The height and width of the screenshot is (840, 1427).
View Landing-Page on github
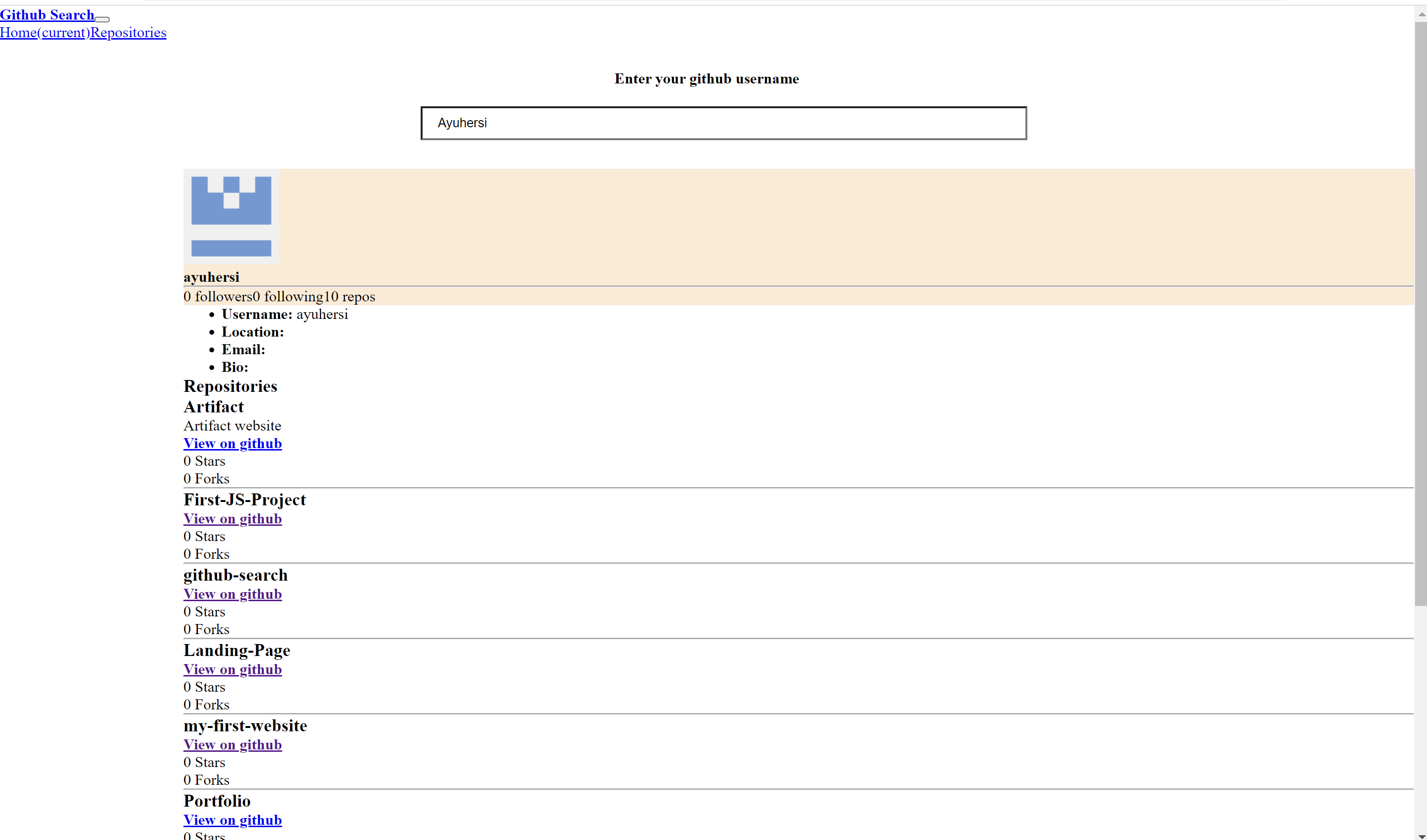pos(232,669)
